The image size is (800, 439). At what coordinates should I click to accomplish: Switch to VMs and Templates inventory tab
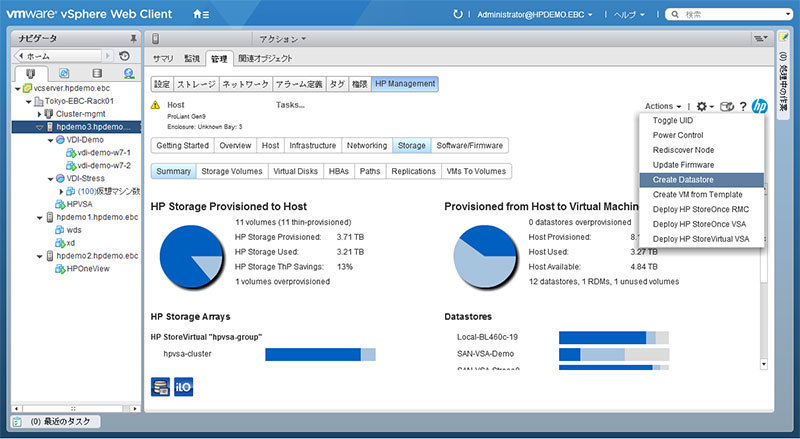(64, 74)
